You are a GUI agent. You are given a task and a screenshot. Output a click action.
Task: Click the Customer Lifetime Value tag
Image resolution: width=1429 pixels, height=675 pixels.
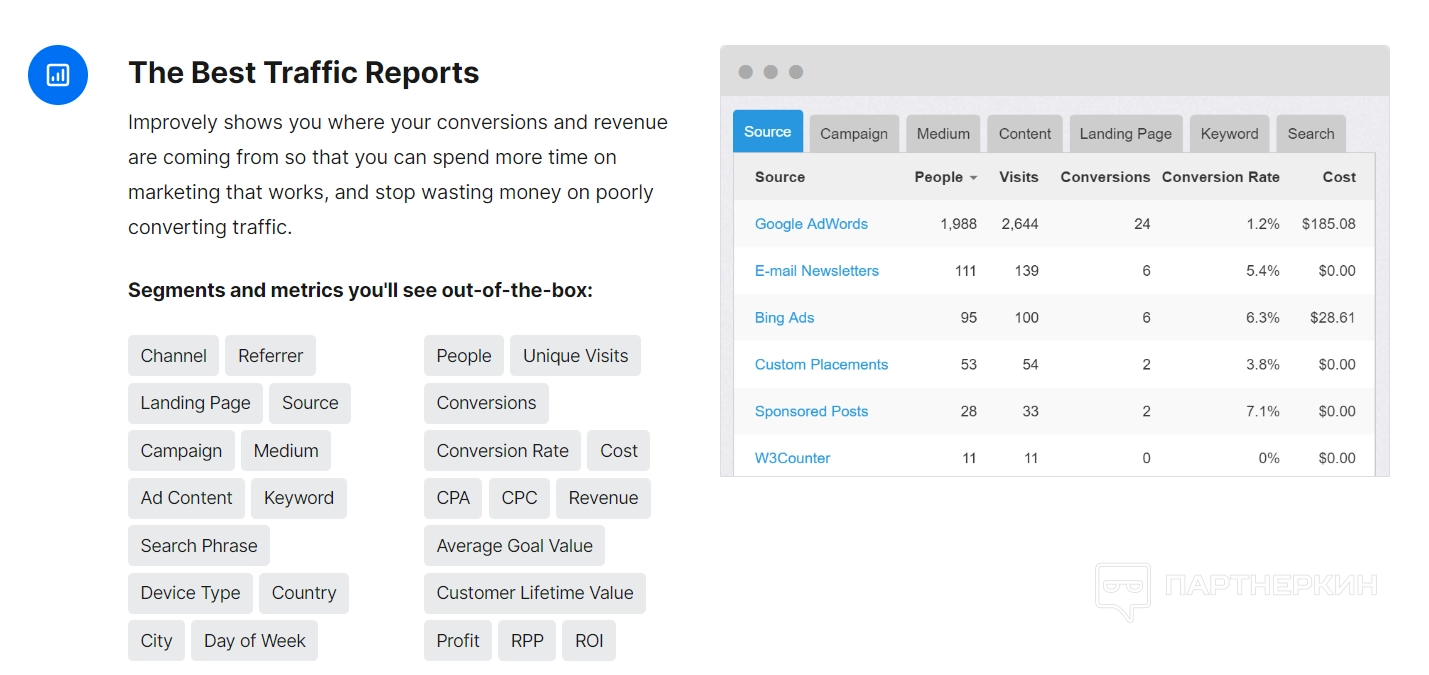point(534,593)
